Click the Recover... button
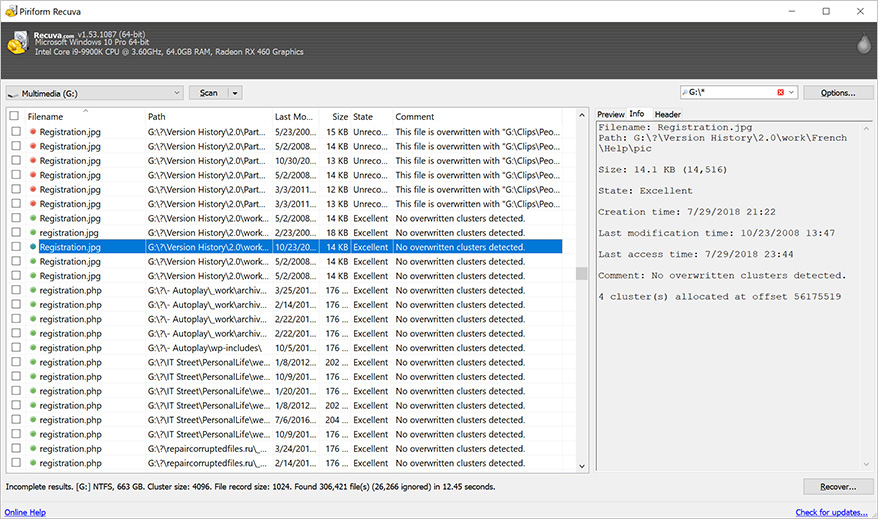Viewport: 878px width, 519px height. pyautogui.click(x=838, y=487)
